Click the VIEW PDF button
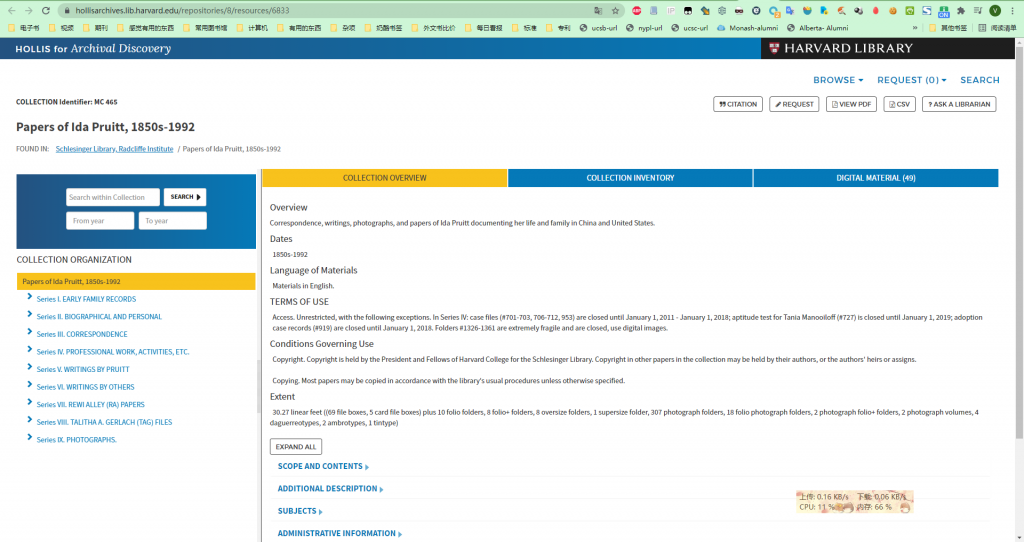 click(852, 104)
